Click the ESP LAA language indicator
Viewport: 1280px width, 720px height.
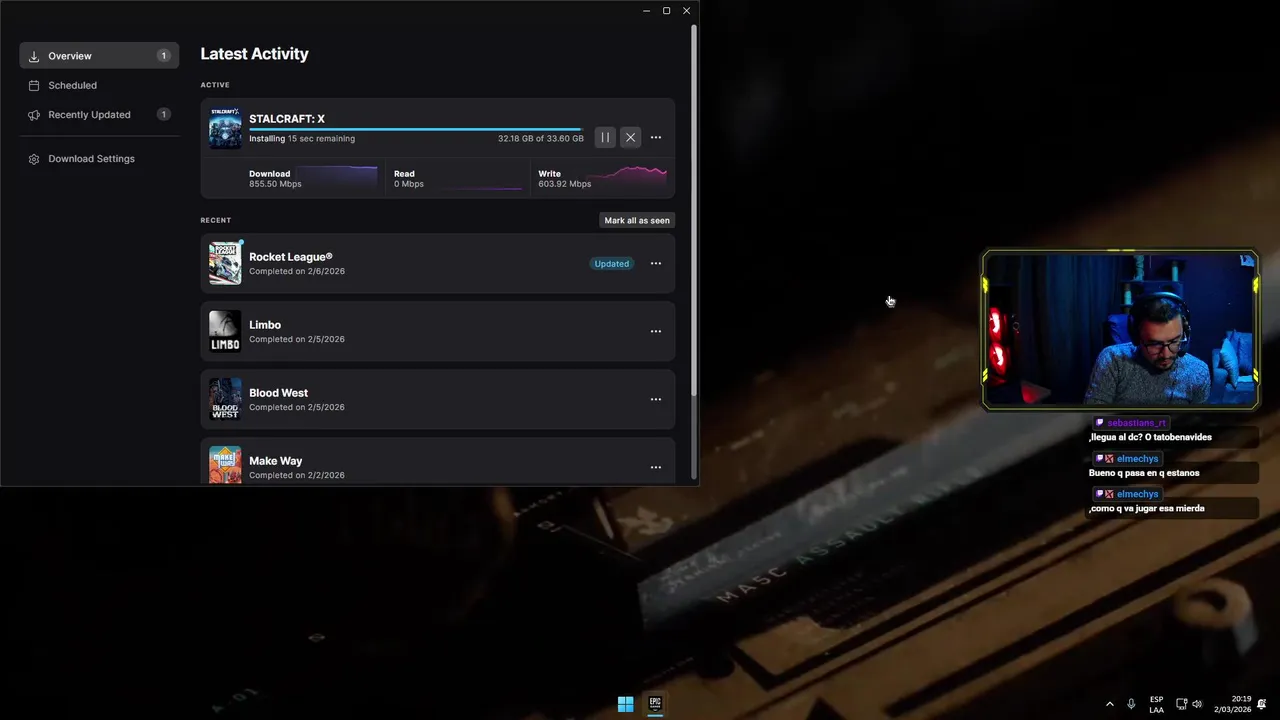pyautogui.click(x=1156, y=704)
